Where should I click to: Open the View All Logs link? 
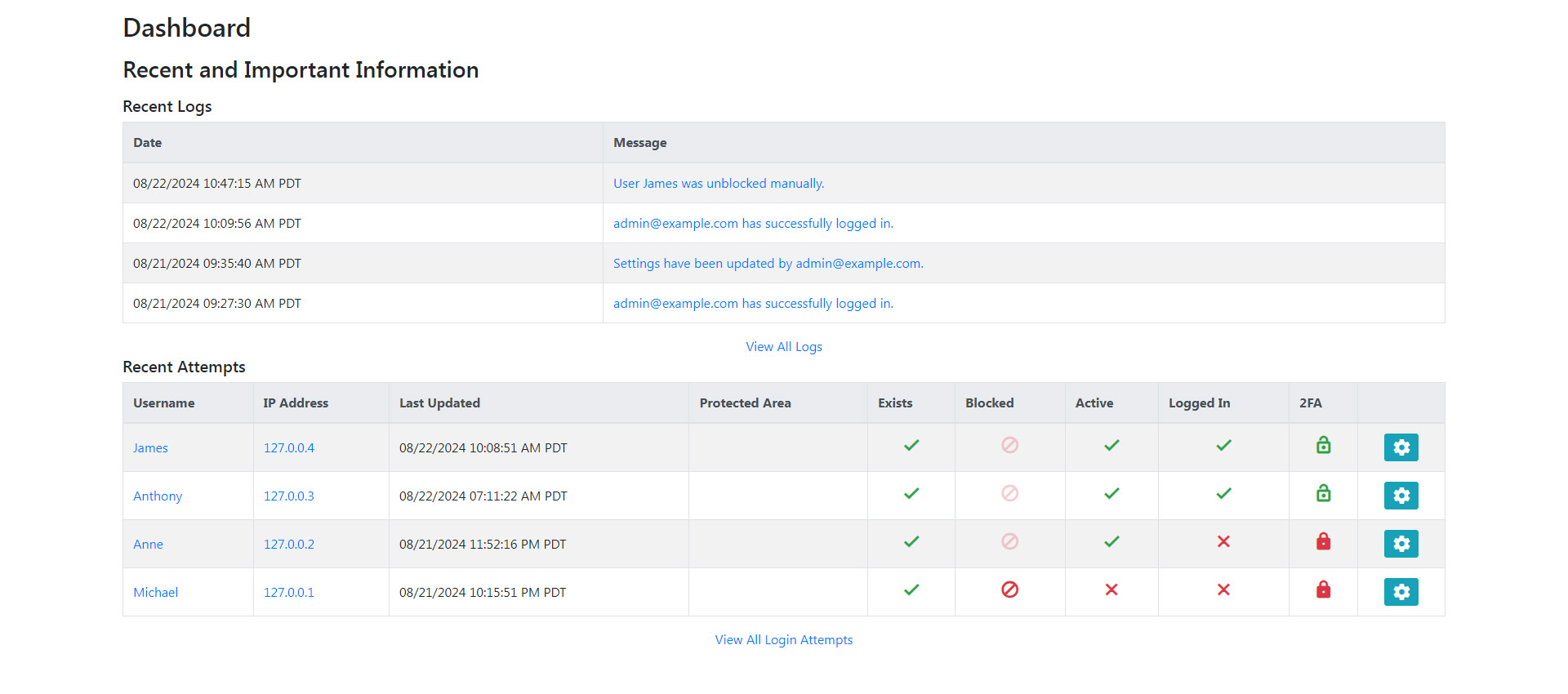coord(784,347)
